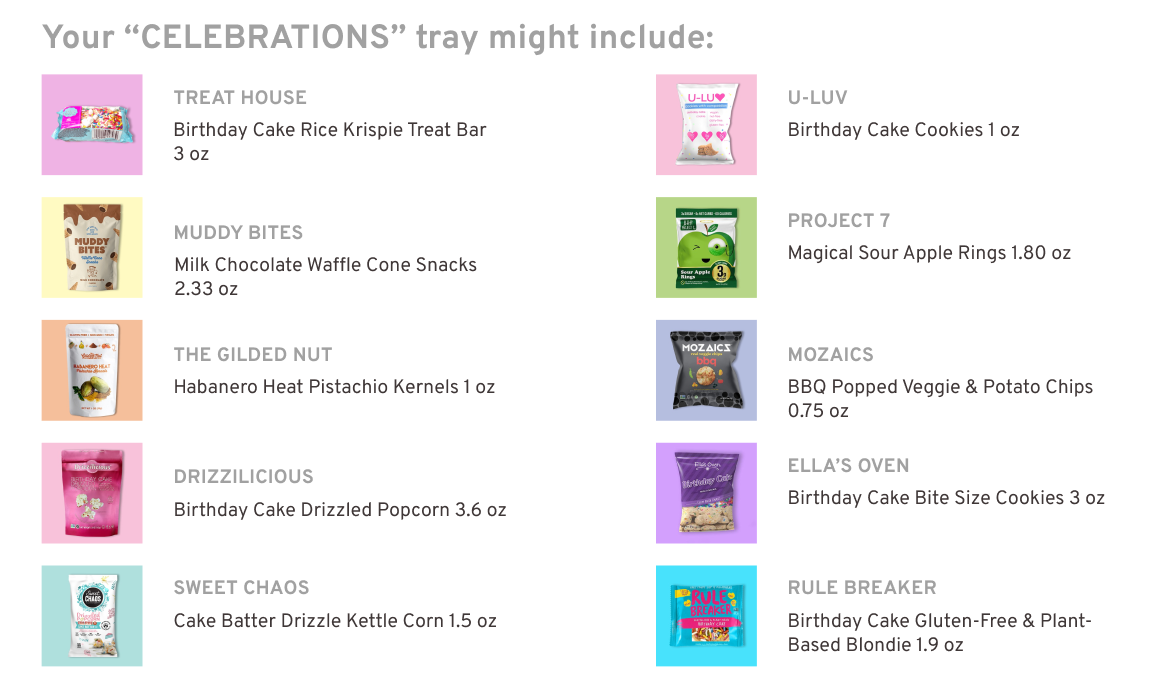Select the RULE BREAKER brand heading
Screen dimensions: 1158x676
tap(862, 588)
